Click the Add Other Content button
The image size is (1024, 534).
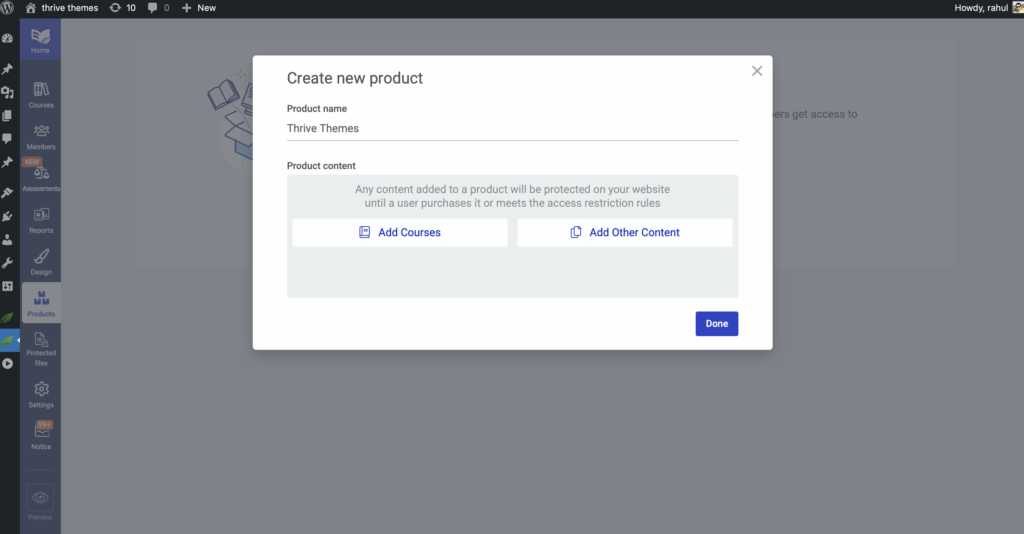tap(625, 232)
